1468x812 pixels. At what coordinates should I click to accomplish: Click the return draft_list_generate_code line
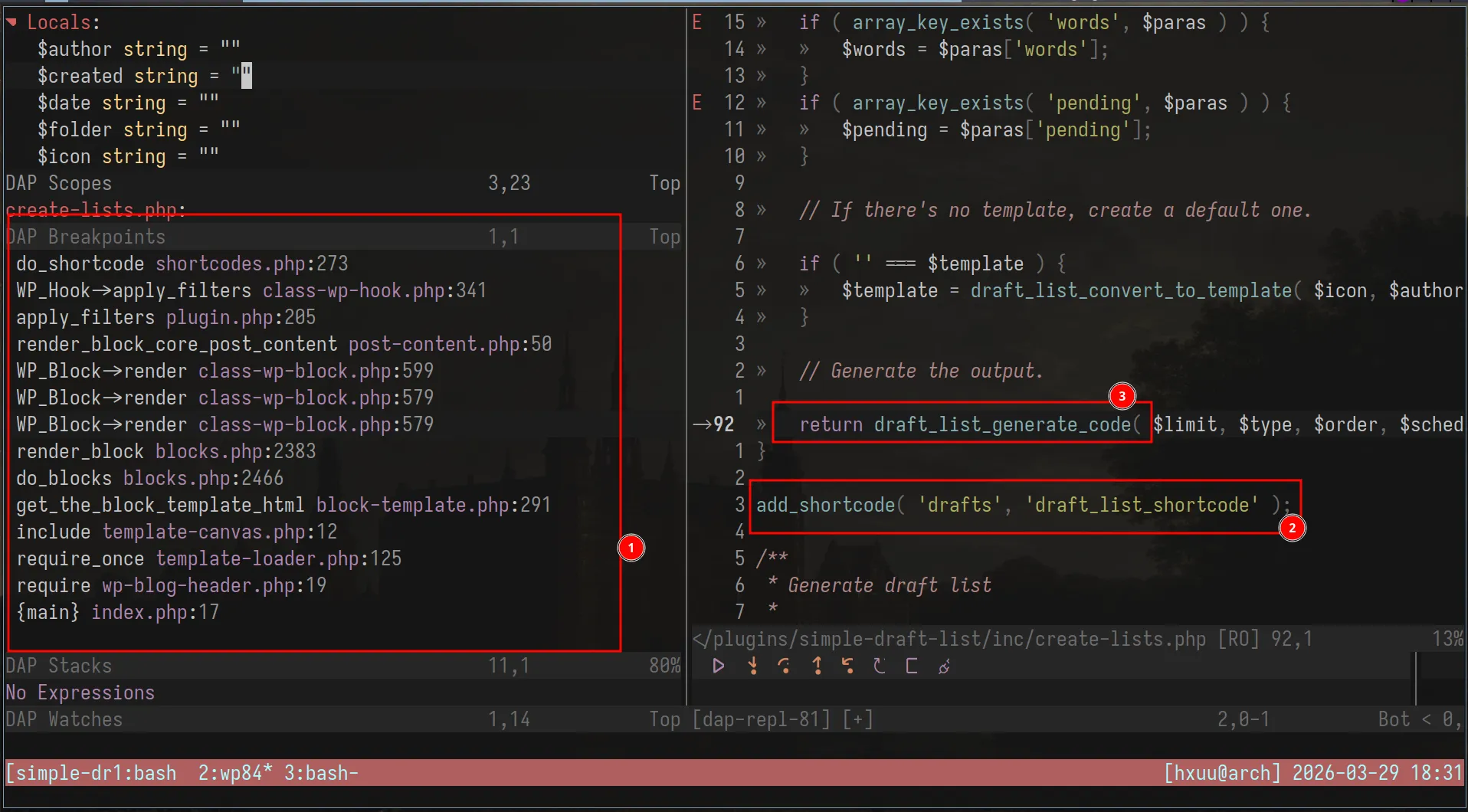click(1130, 424)
